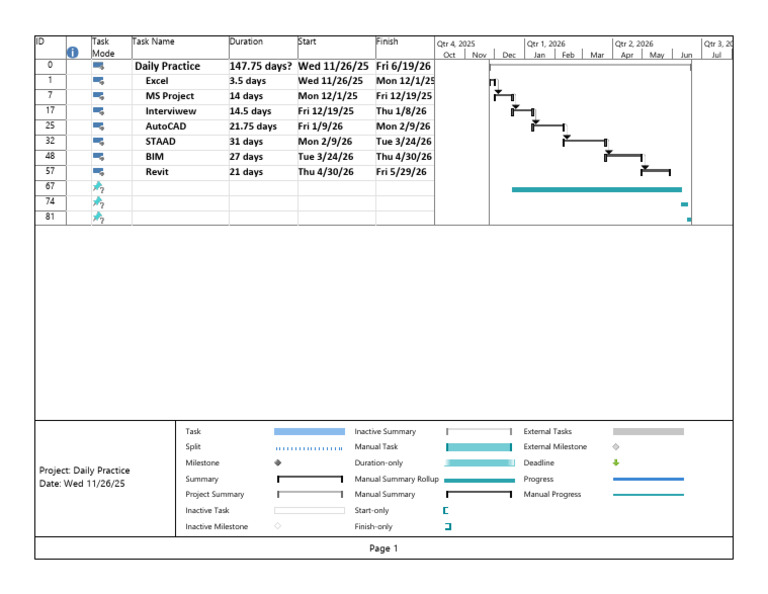Click manual-schedule pin icon in row 67
Viewport: 768px width, 594px height.
tap(98, 187)
